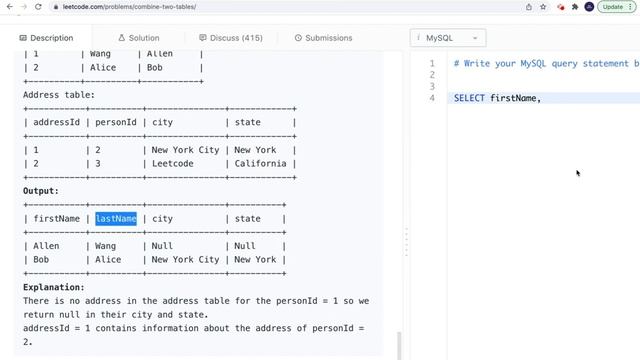Click the comment on editor line 1
Image resolution: width=640 pixels, height=360 pixels.
click(x=547, y=64)
